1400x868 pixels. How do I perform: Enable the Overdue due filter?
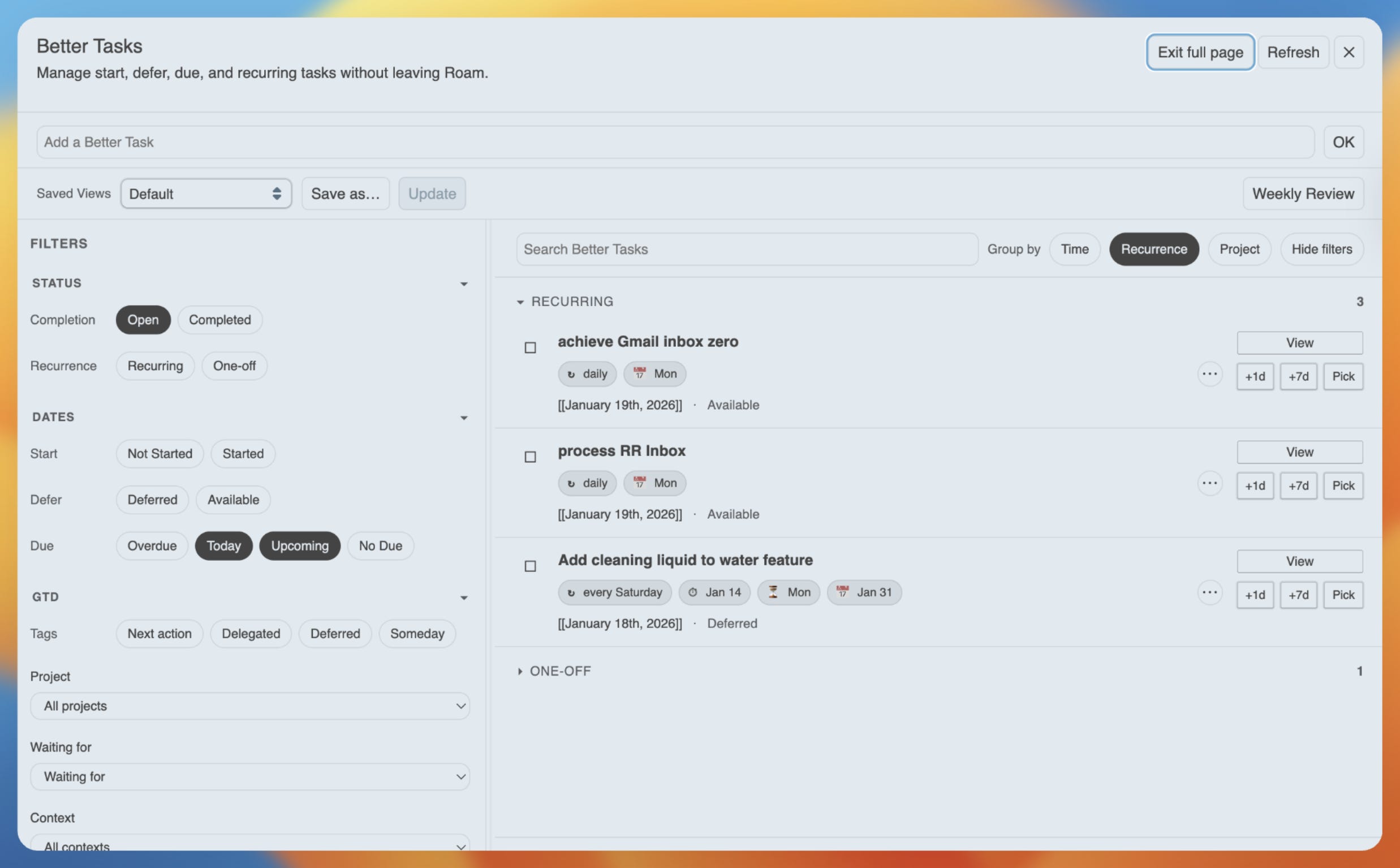[152, 546]
